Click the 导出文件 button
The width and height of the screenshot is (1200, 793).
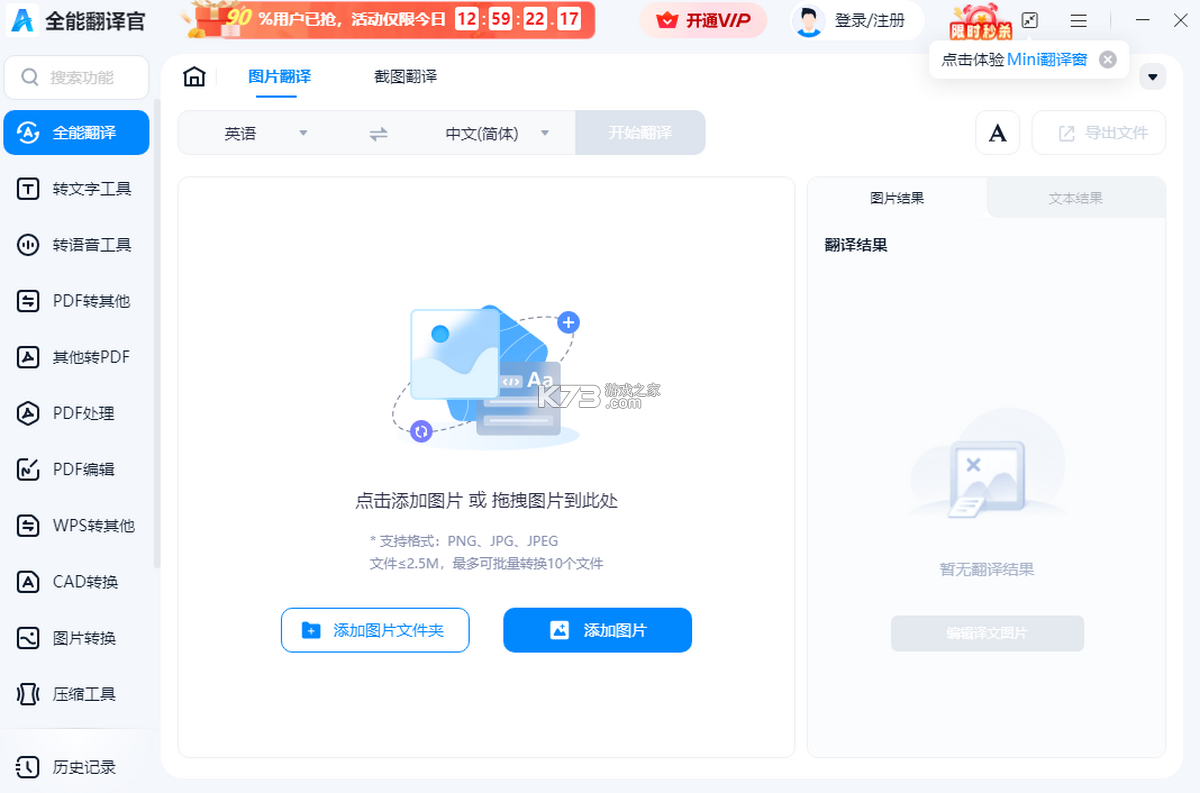click(1099, 133)
